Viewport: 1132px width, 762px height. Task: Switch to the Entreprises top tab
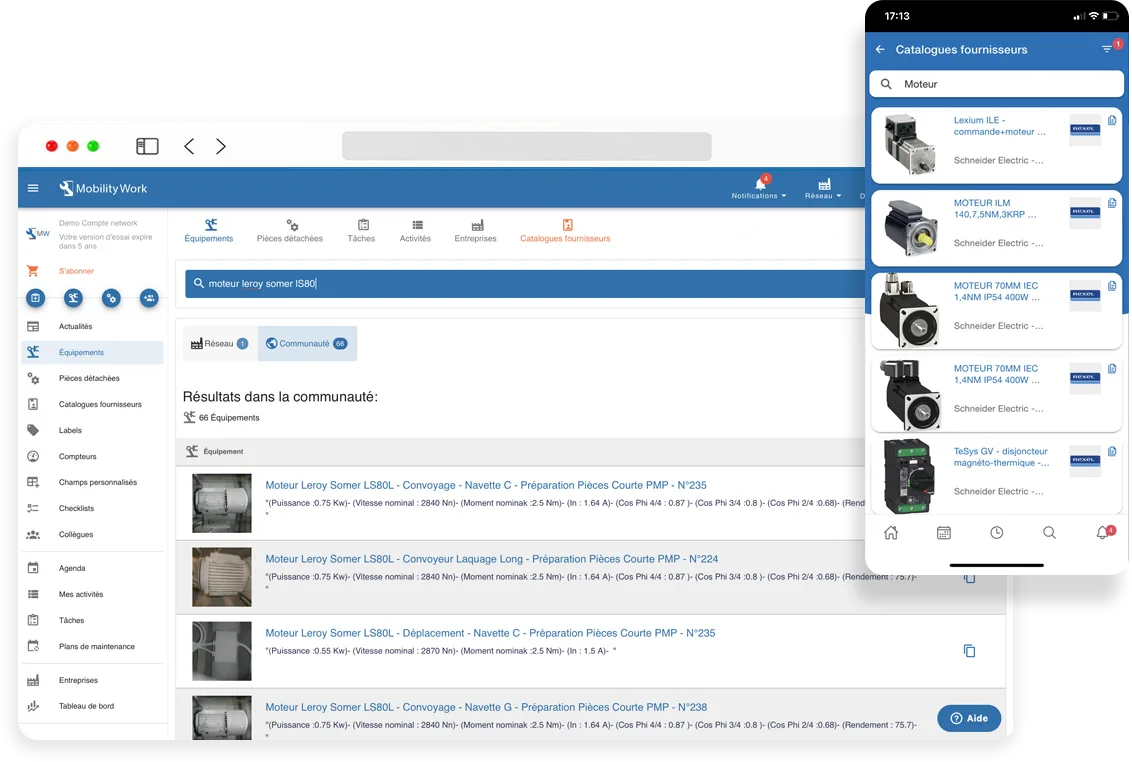tap(475, 230)
